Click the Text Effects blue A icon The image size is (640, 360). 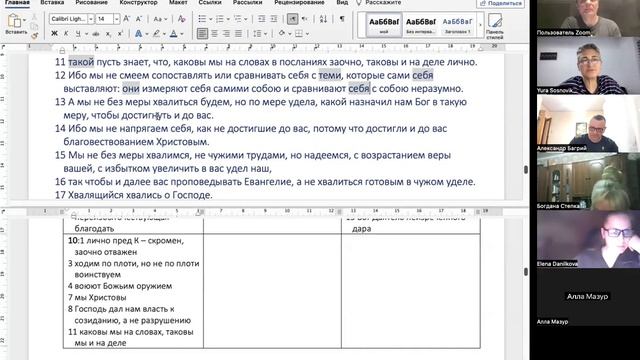pyautogui.click(x=138, y=34)
